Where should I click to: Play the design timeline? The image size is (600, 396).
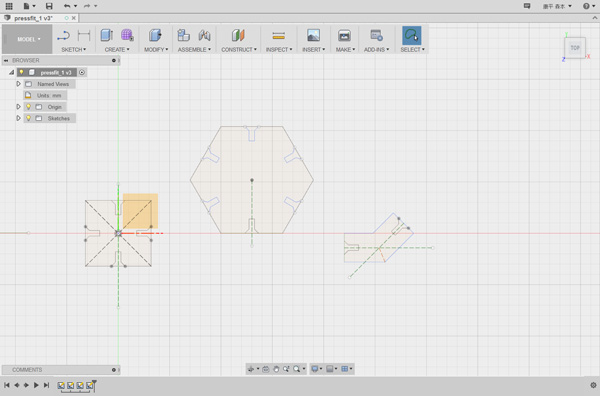click(36, 385)
